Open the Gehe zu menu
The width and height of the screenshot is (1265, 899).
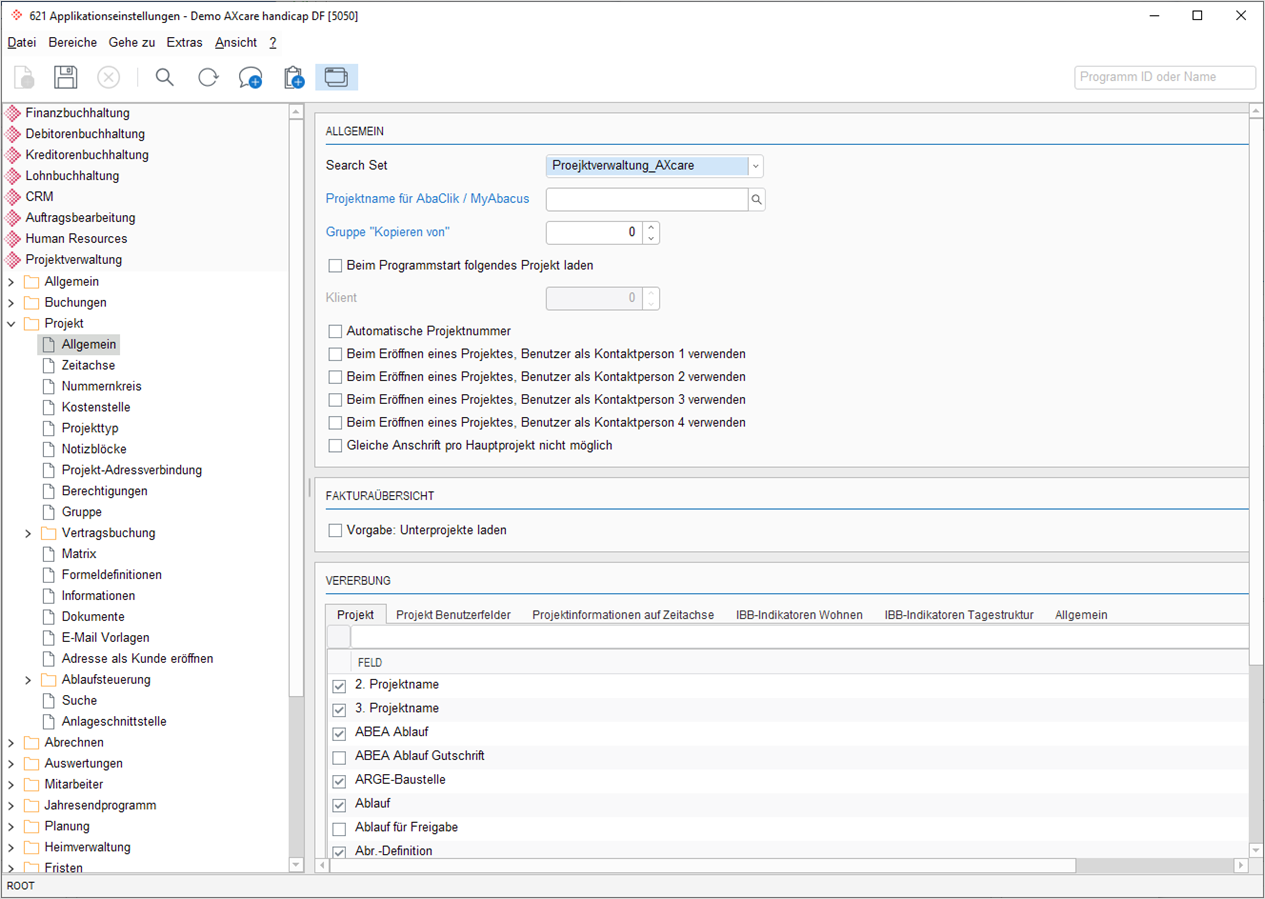tap(132, 42)
